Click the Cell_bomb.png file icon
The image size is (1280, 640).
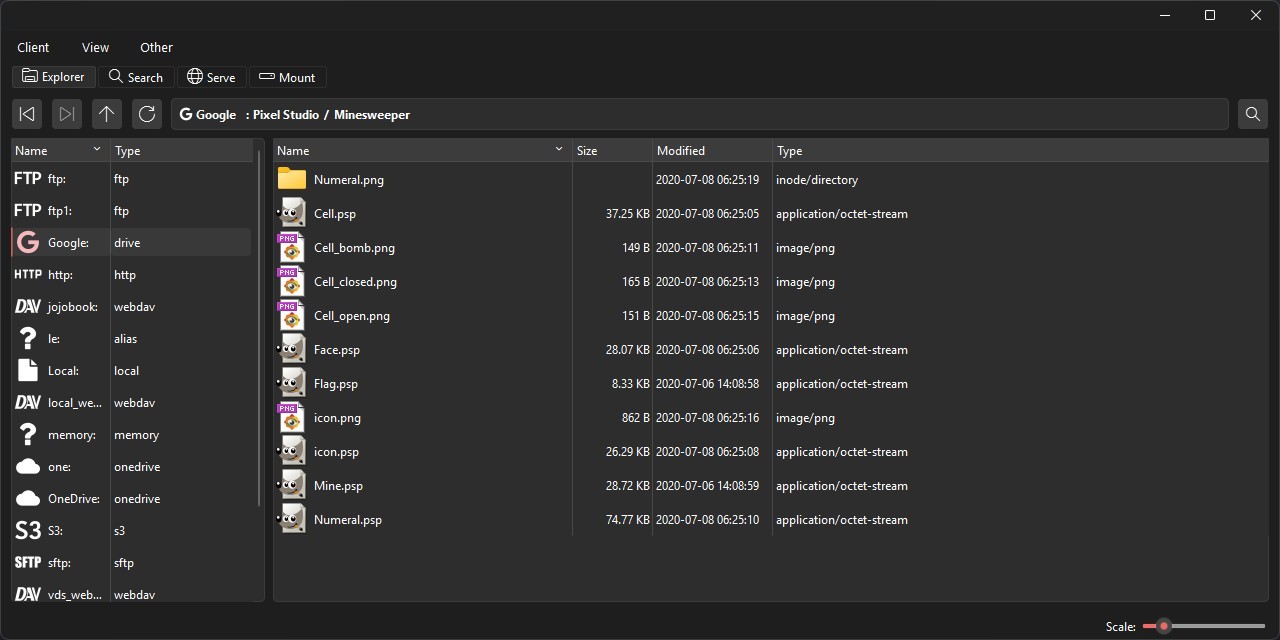(291, 247)
